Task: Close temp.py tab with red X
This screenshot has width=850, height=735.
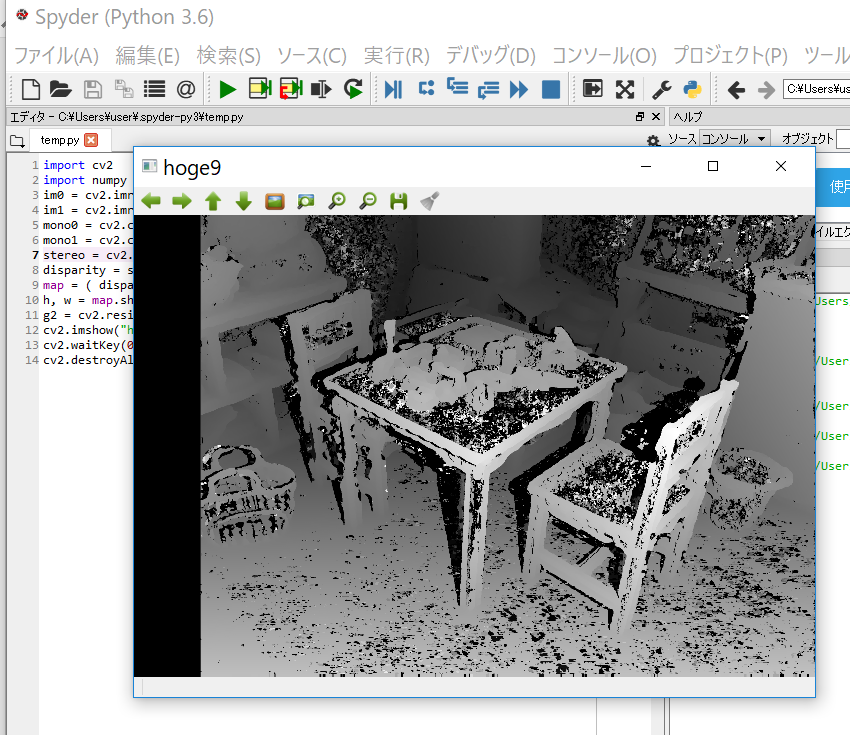Action: click(x=91, y=140)
